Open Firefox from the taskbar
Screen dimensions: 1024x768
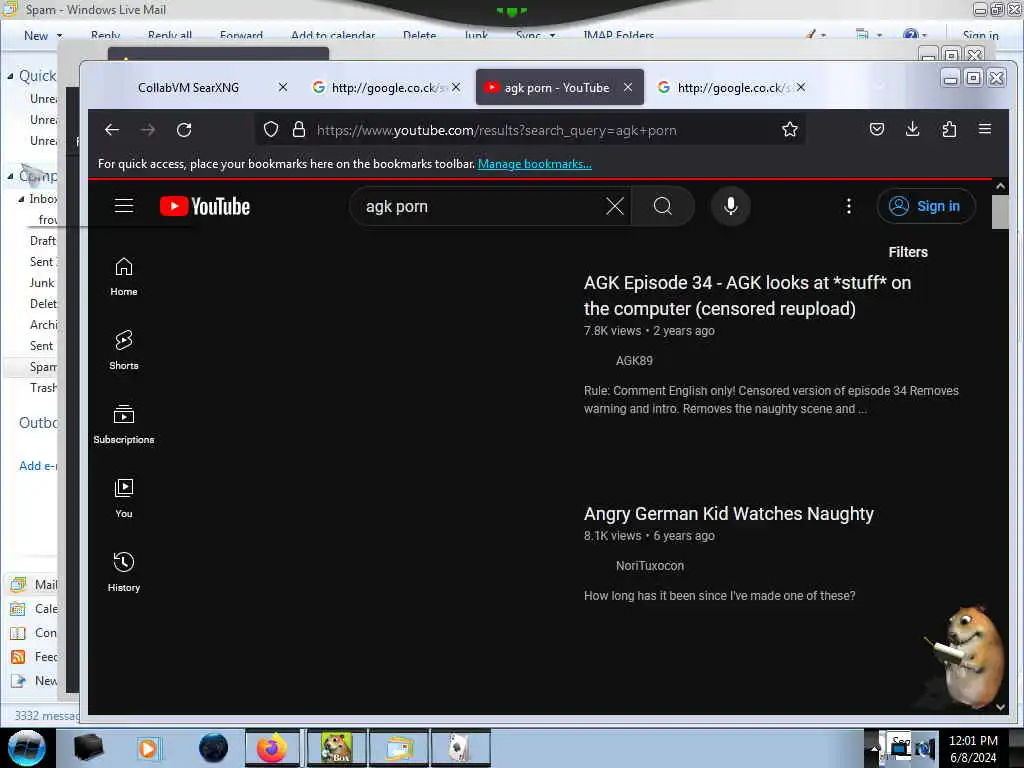point(272,748)
